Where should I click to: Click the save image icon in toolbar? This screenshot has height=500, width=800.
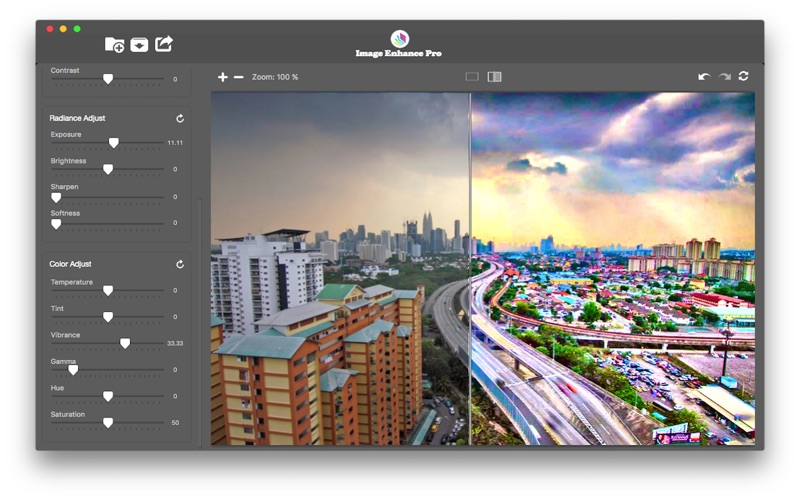(139, 44)
